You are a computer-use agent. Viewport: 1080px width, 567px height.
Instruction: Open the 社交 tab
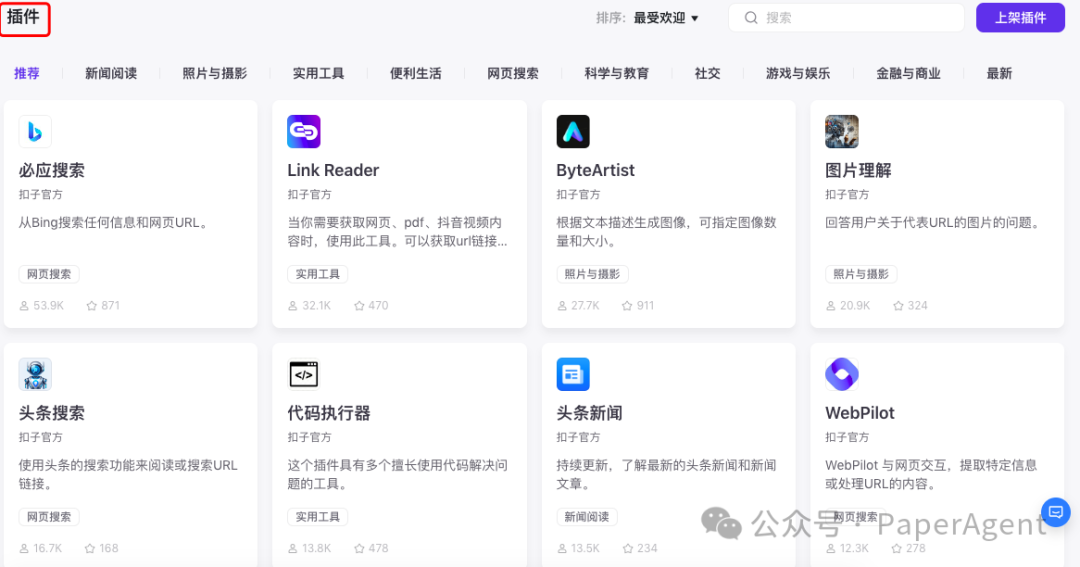coord(707,74)
